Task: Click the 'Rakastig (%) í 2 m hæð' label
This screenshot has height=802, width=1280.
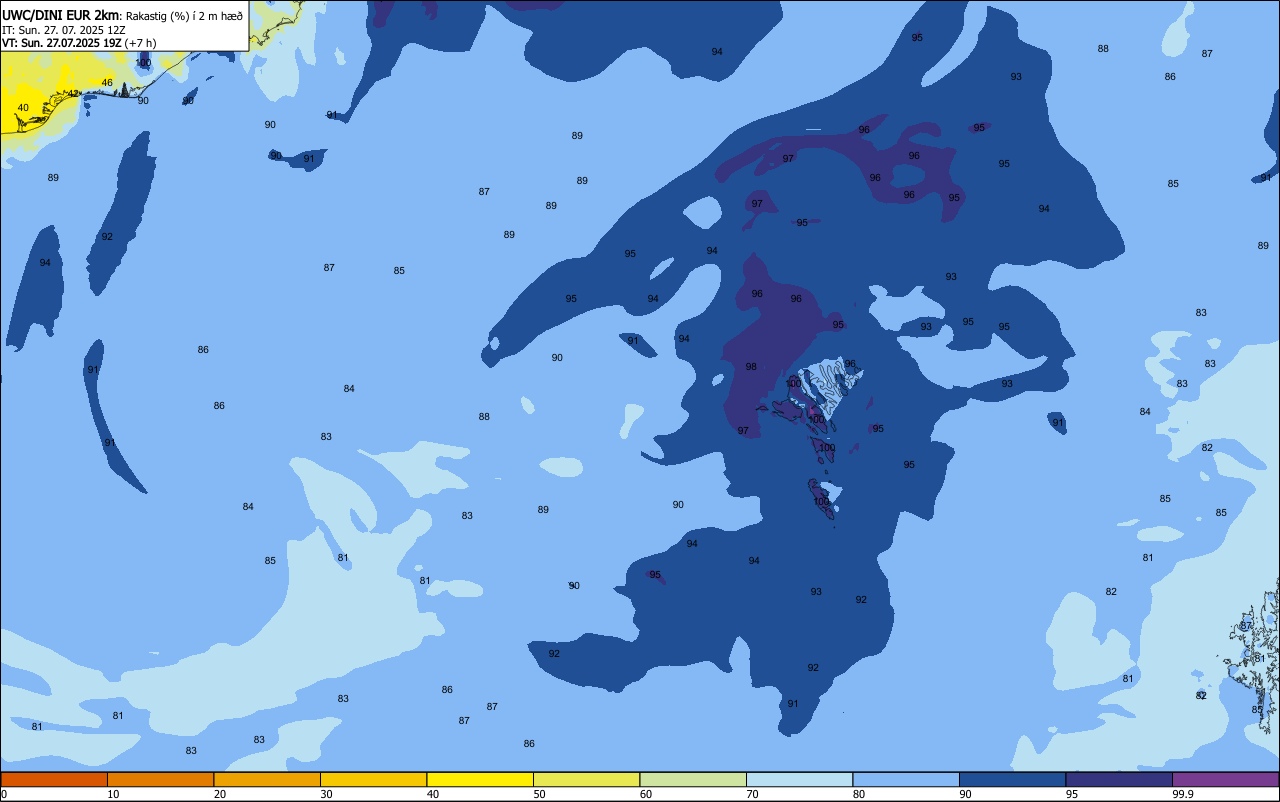Action: coord(184,15)
